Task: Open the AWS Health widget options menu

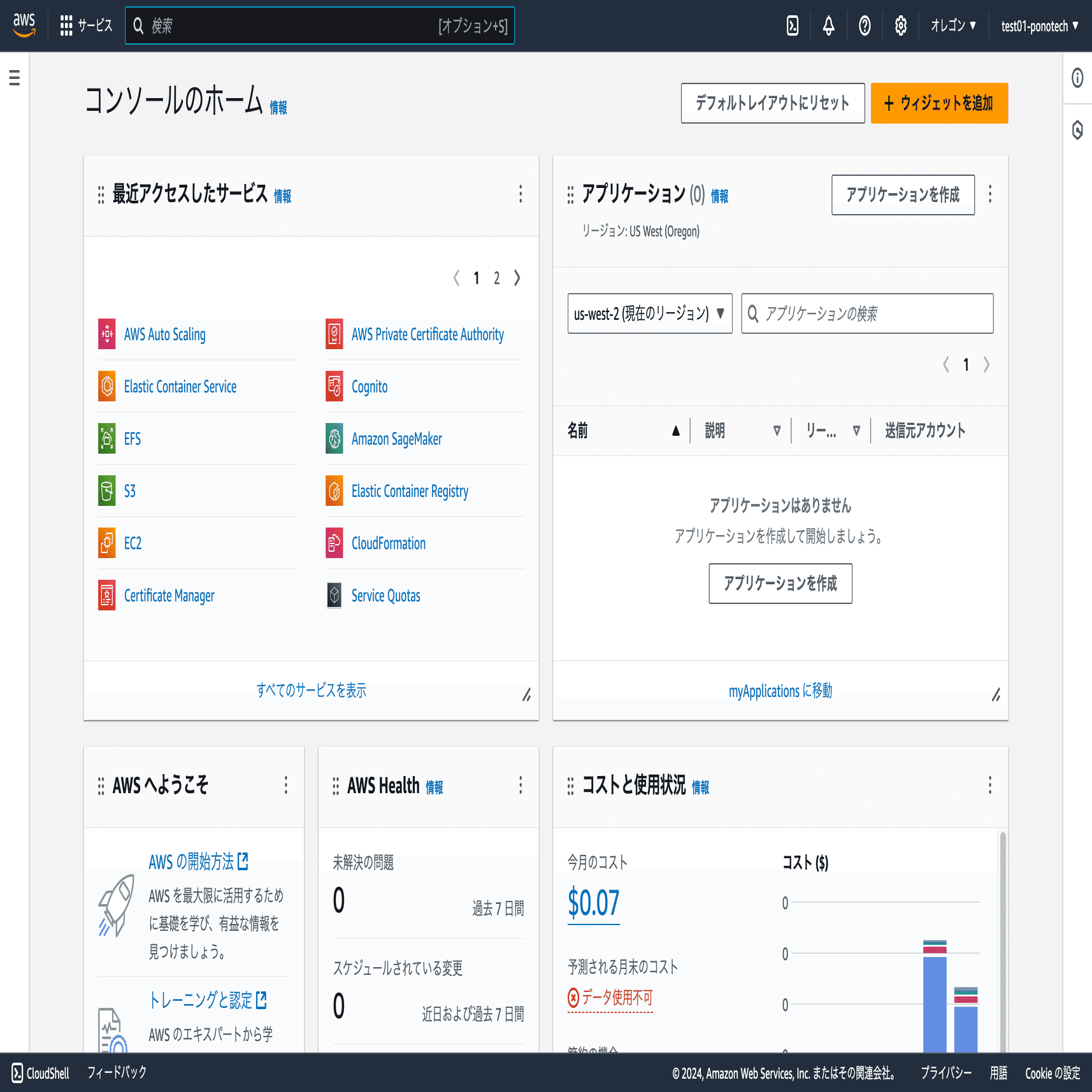Action: click(521, 785)
